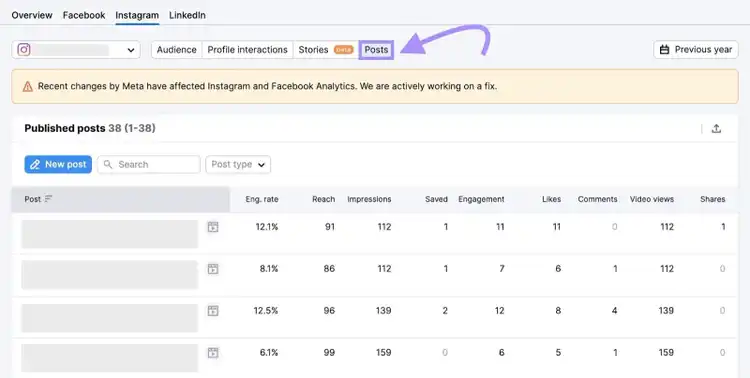This screenshot has height=378, width=750.
Task: Expand the Post type filter
Action: pos(238,164)
